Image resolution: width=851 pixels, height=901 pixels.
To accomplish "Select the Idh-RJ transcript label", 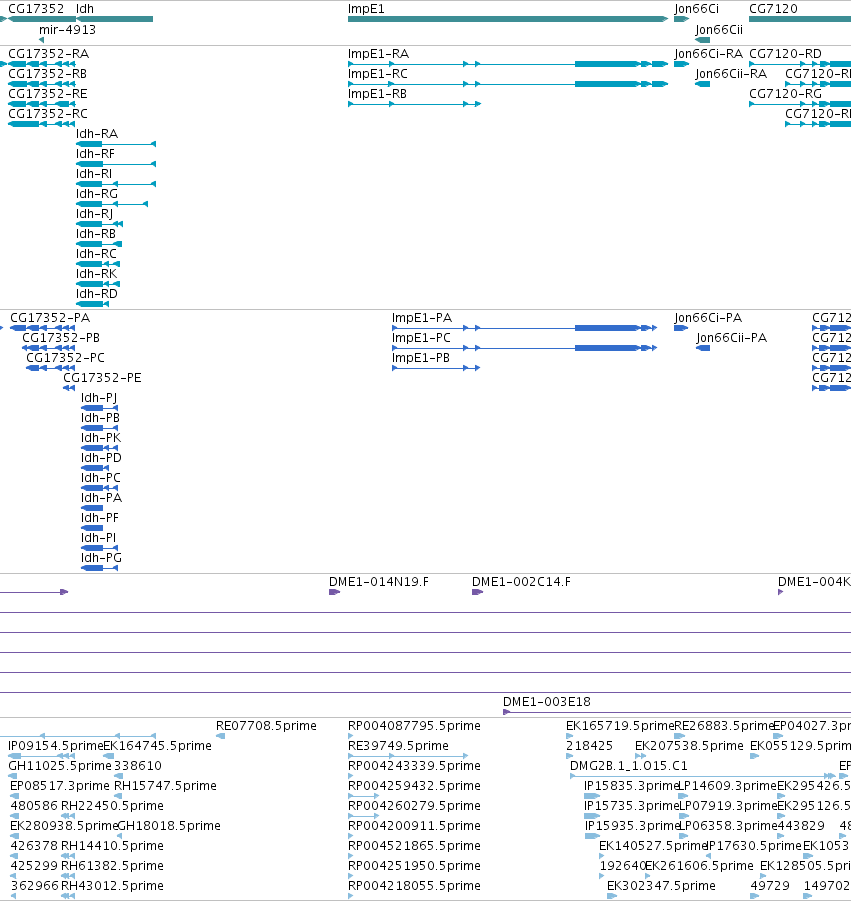I will [x=94, y=214].
